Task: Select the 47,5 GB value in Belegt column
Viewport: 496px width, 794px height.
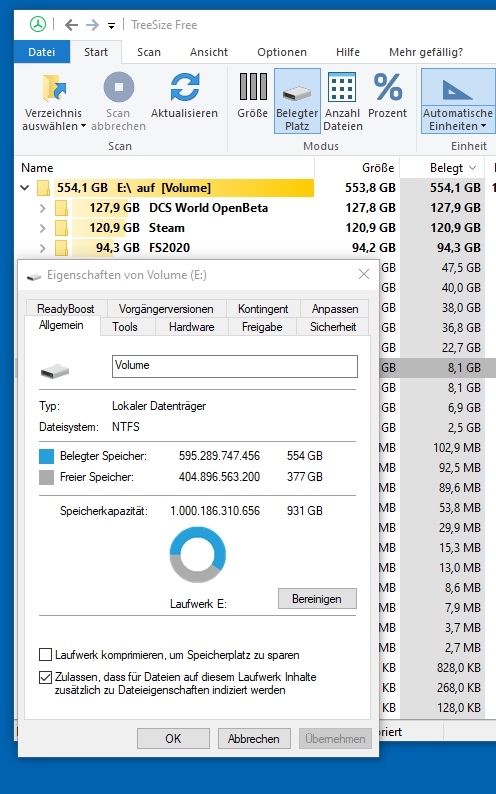Action: [x=461, y=267]
